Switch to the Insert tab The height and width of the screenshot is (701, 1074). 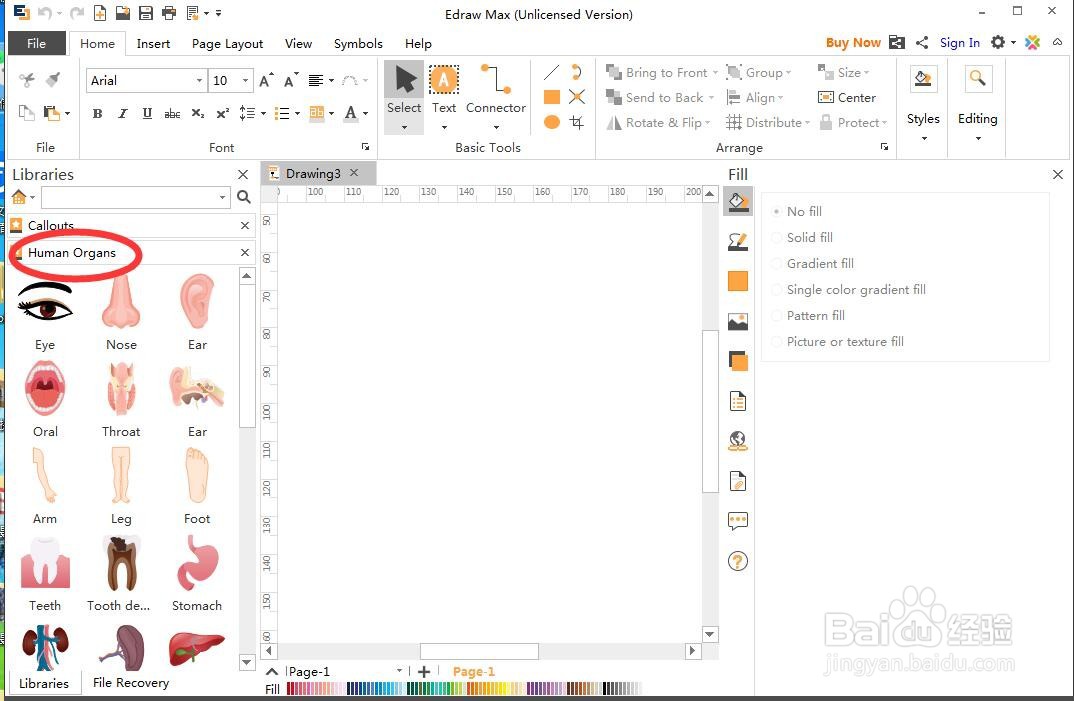(x=153, y=43)
